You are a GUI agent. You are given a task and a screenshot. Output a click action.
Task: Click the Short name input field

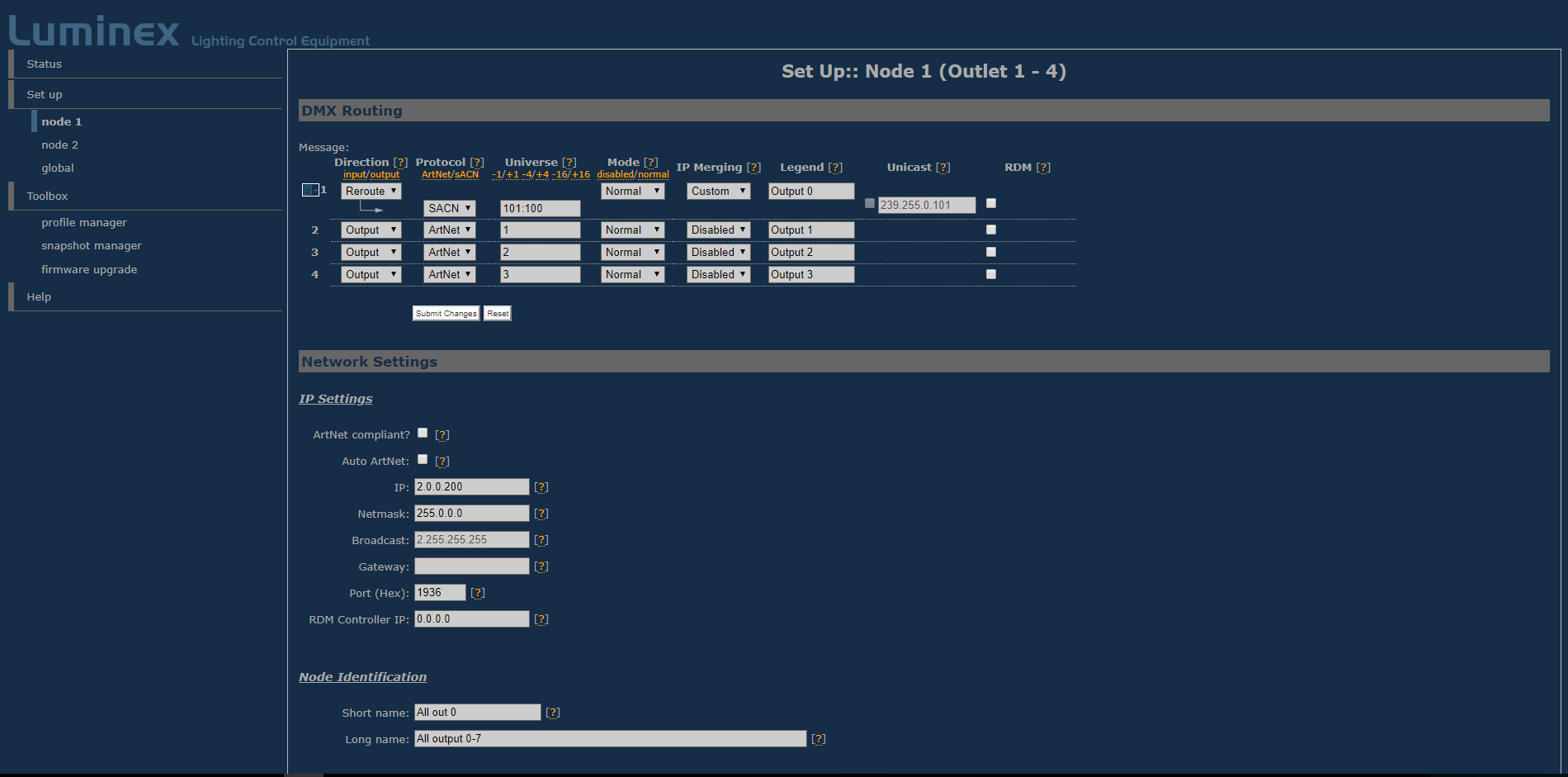coord(477,713)
